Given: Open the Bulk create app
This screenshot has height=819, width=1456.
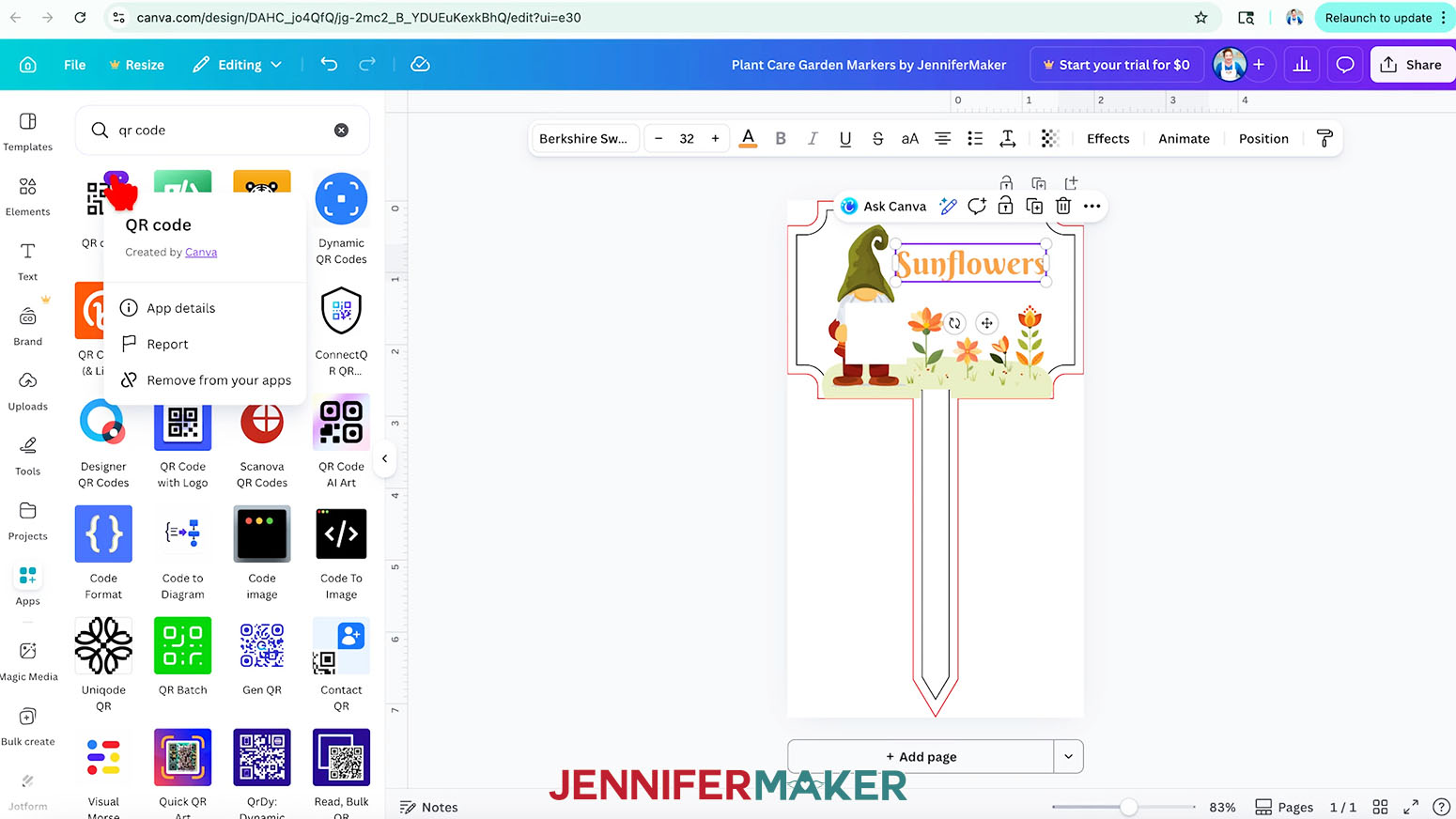Looking at the screenshot, I should [28, 725].
